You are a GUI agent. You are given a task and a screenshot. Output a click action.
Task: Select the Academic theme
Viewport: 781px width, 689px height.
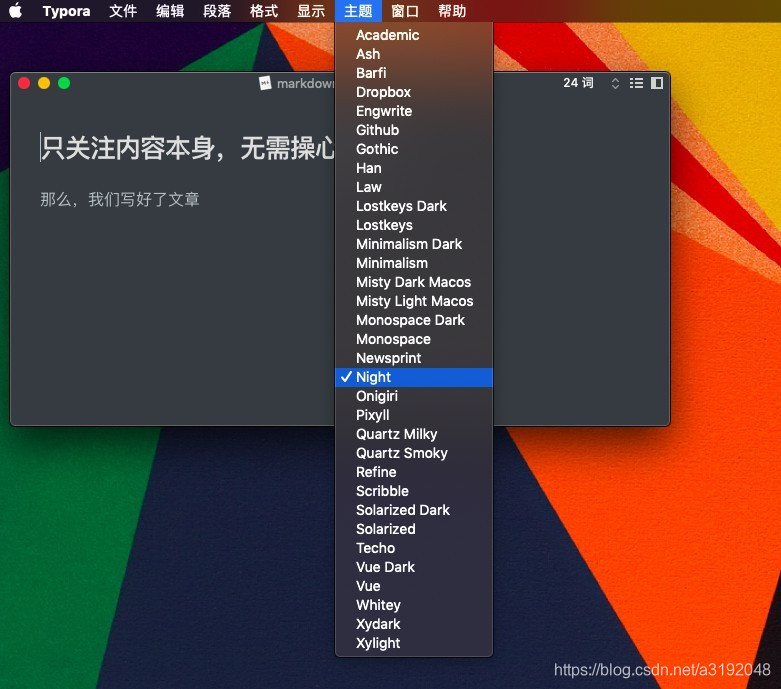click(414, 35)
